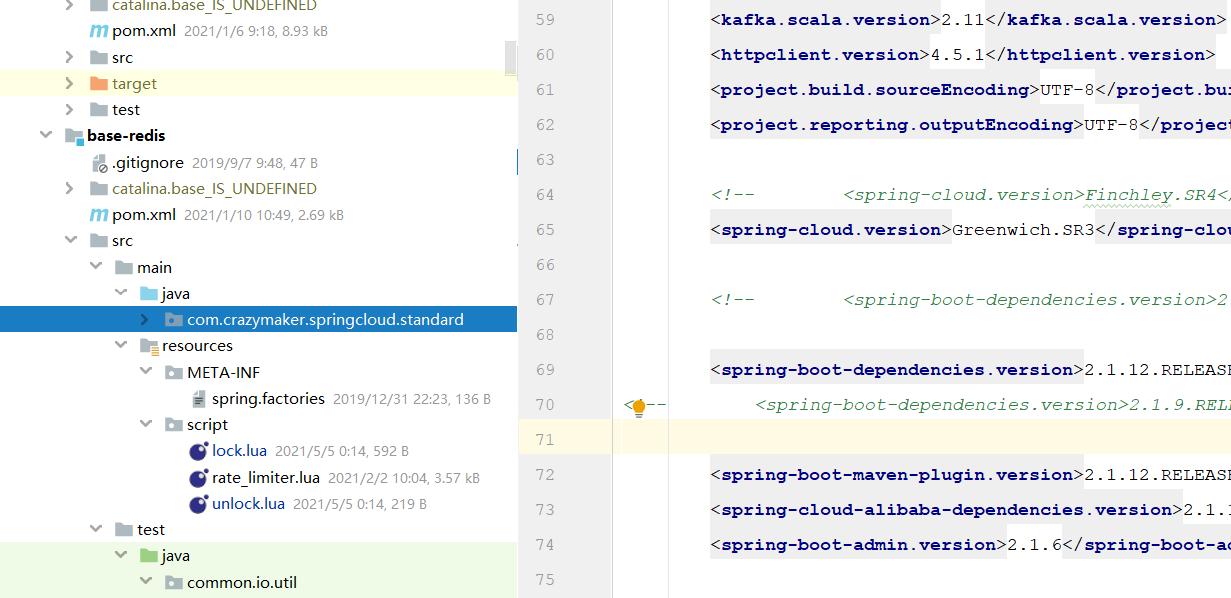The image size is (1231, 598).
Task: Click the blue java source folder icon under main
Action: coord(148,294)
